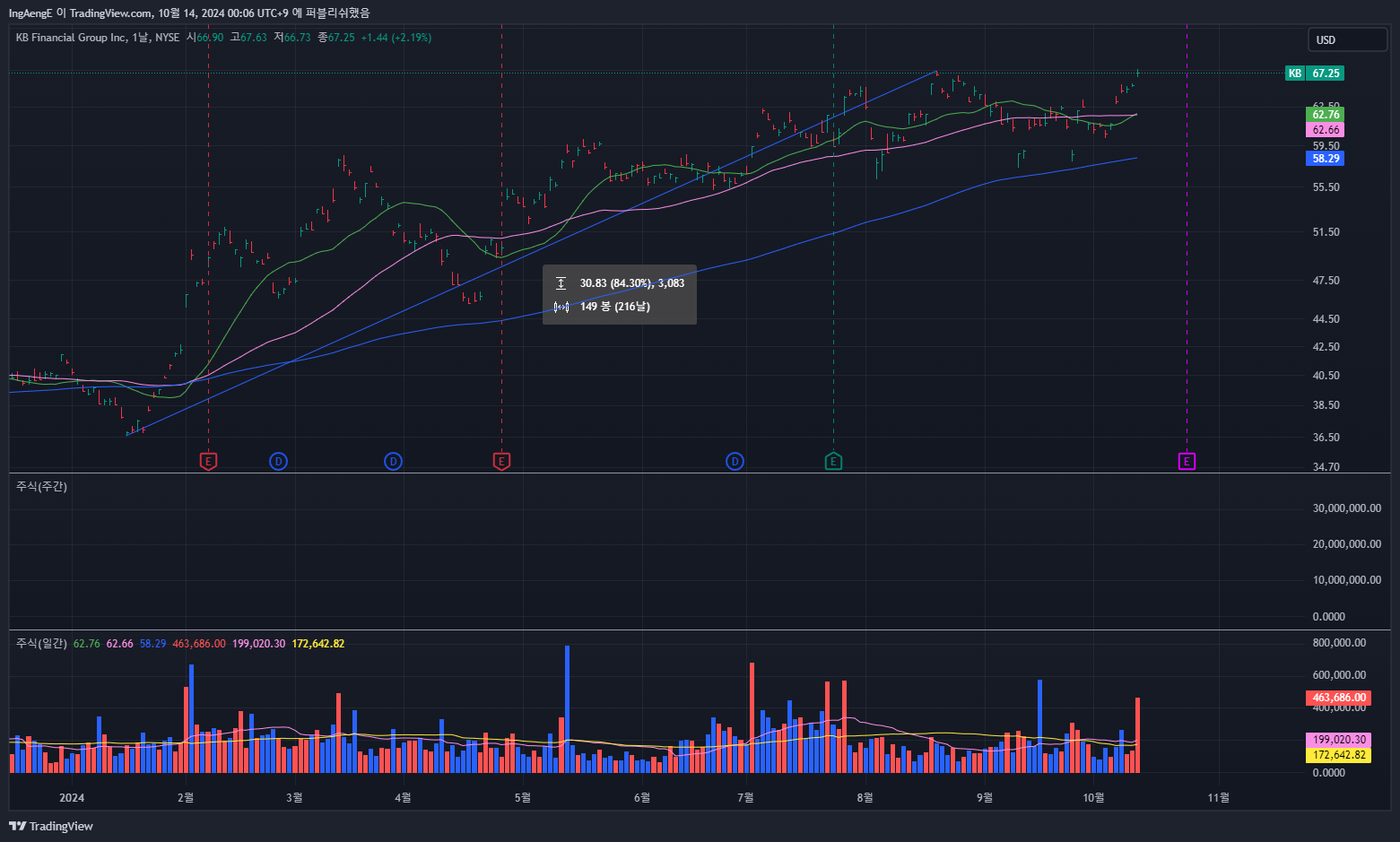Click the 149 봉 (216날) measurement text
Screen dimensions: 1400x842
pos(615,307)
